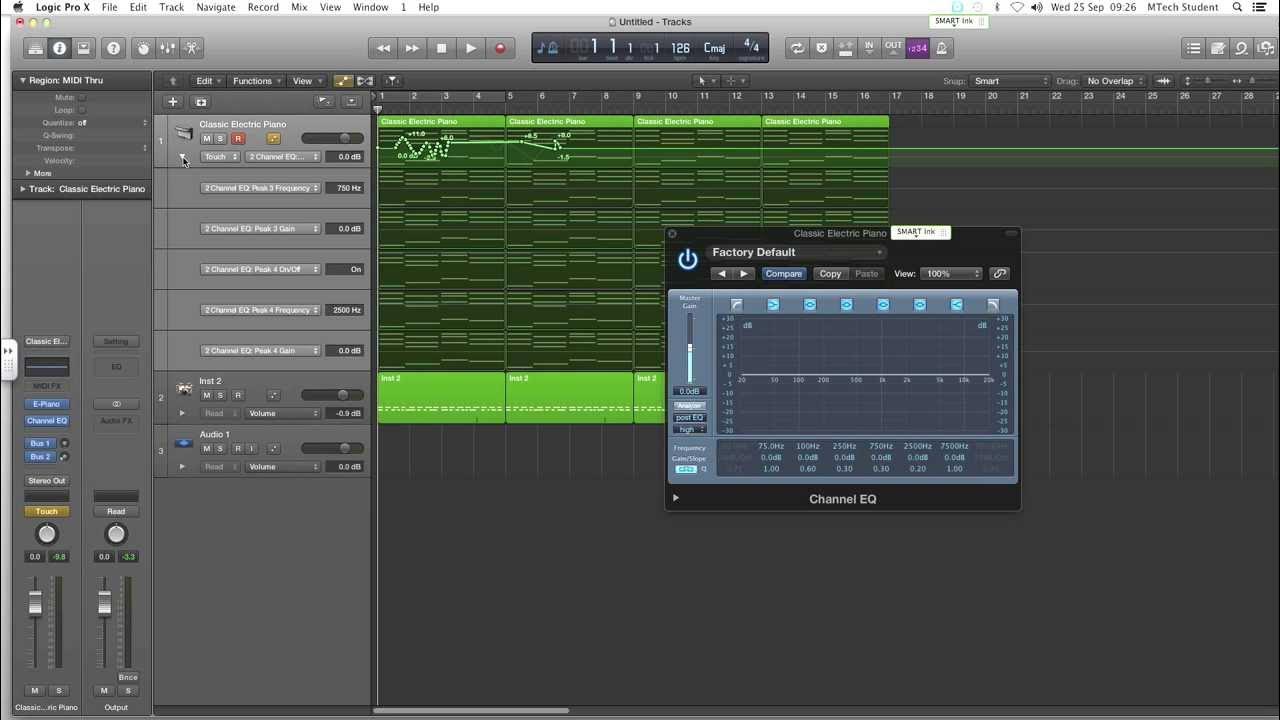This screenshot has width=1280, height=720.
Task: Open the Track menu
Action: click(171, 7)
